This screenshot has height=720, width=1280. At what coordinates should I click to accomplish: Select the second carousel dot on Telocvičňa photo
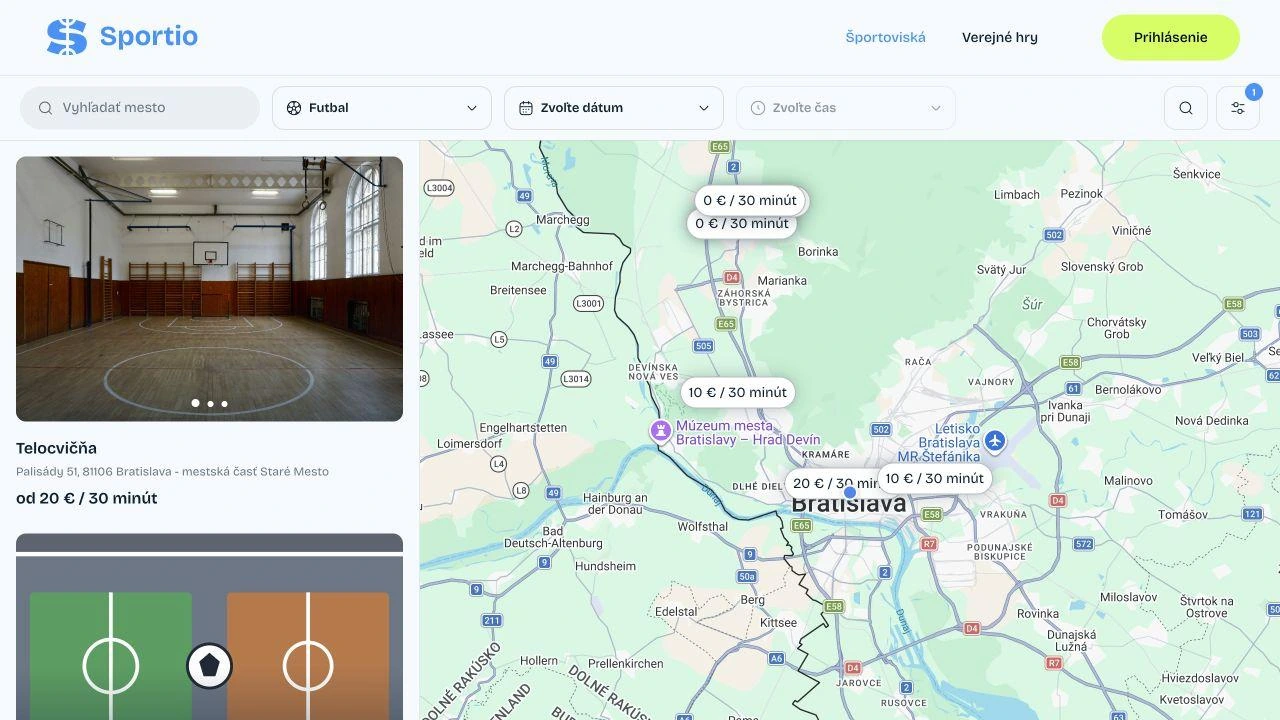point(210,404)
